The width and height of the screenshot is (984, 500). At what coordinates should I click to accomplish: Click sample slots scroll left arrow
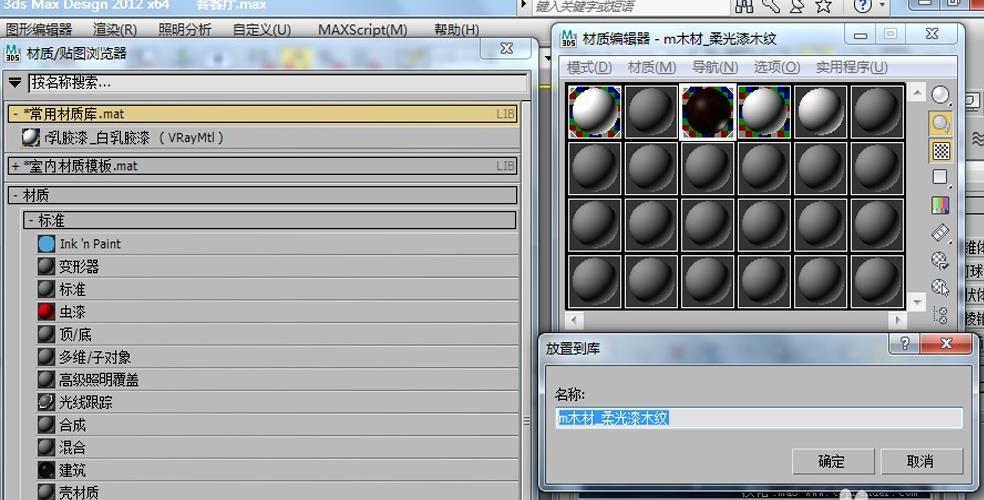click(x=574, y=320)
